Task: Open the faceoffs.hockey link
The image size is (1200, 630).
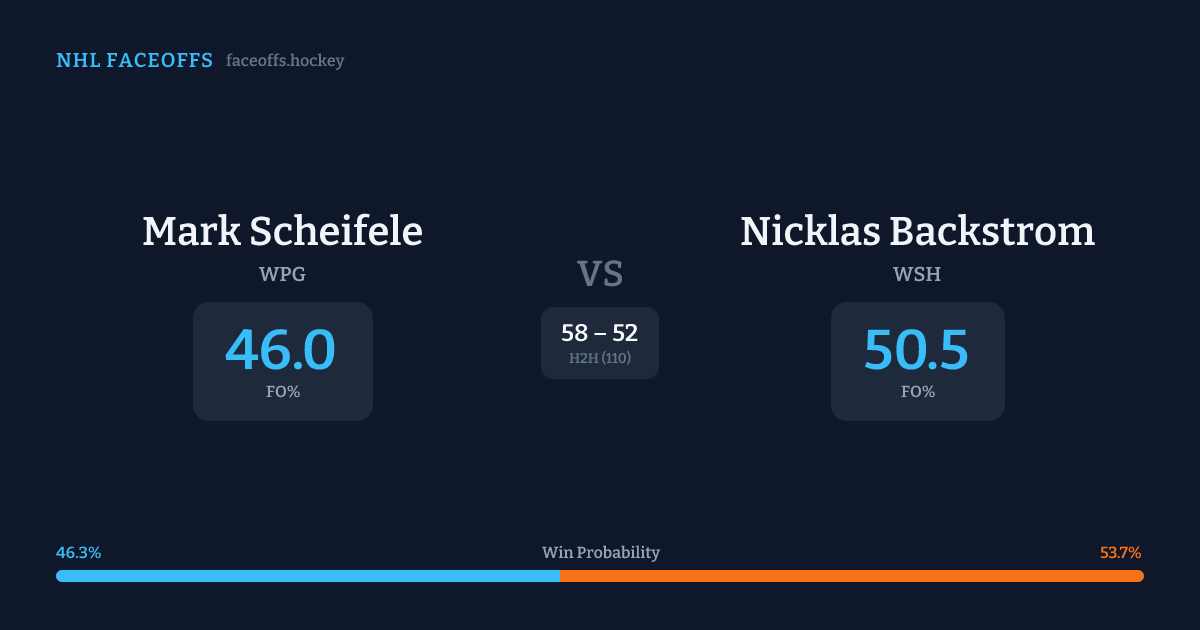Action: (x=285, y=61)
